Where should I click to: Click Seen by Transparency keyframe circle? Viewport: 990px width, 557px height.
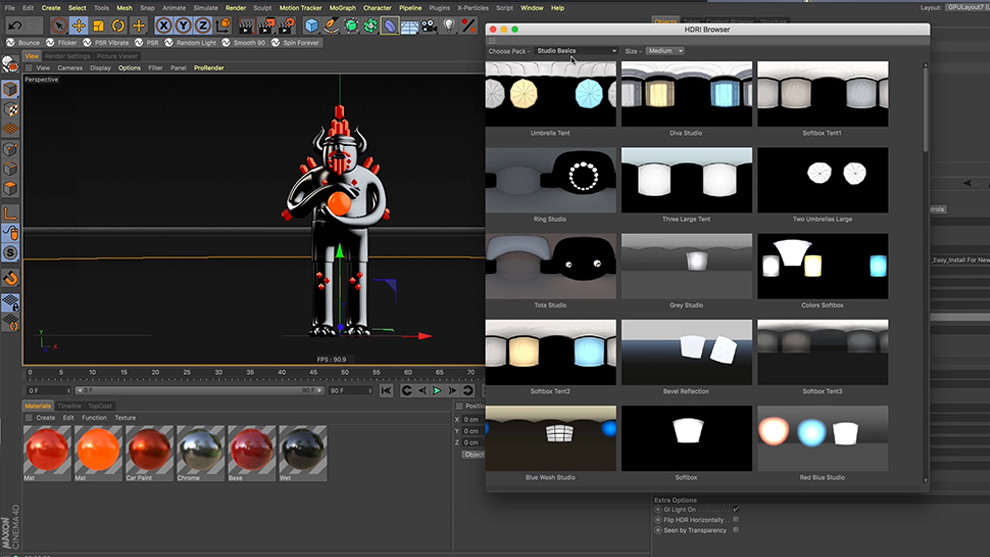pyautogui.click(x=658, y=530)
